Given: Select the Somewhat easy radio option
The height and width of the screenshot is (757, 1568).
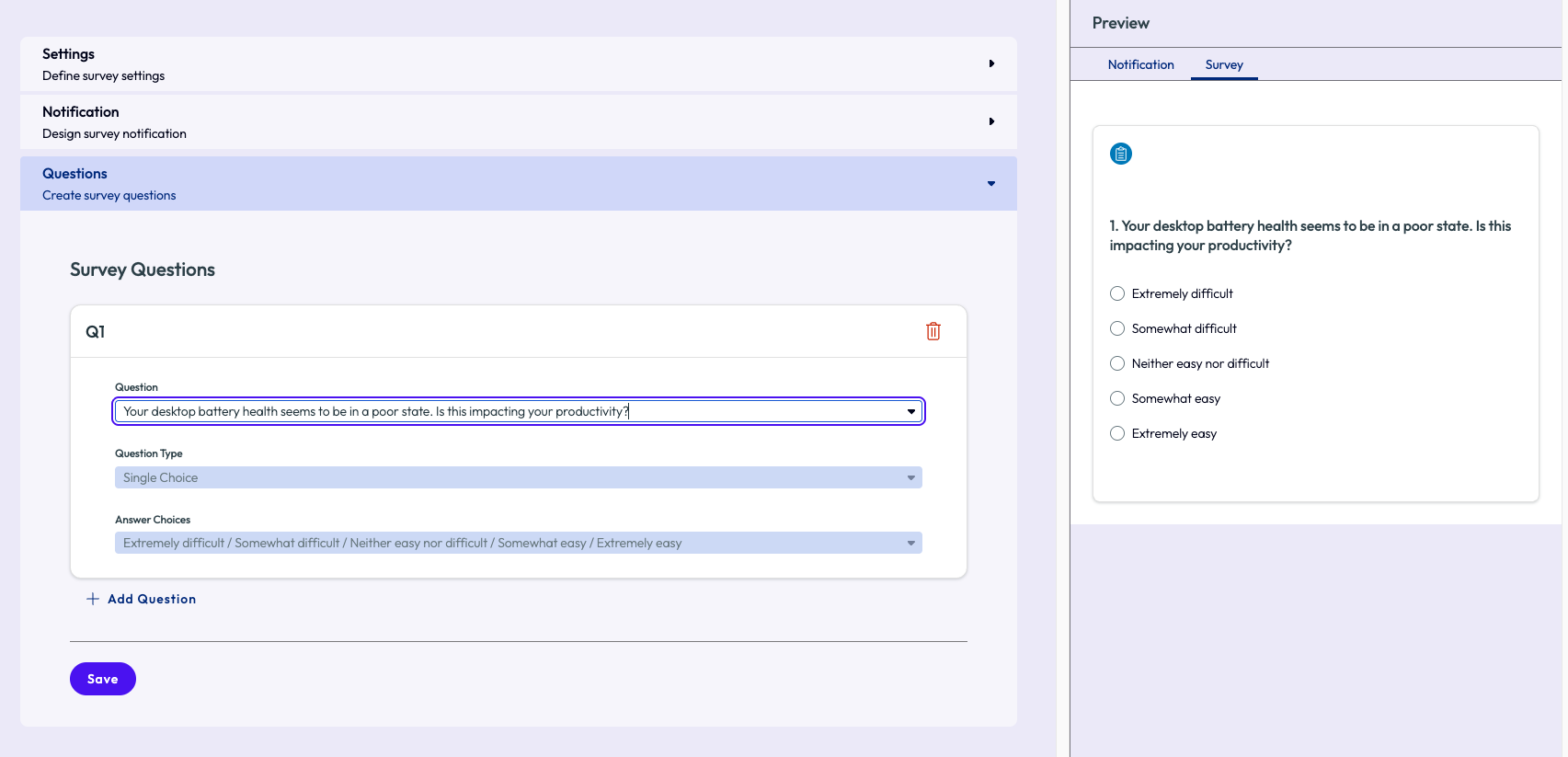Looking at the screenshot, I should click(1117, 398).
